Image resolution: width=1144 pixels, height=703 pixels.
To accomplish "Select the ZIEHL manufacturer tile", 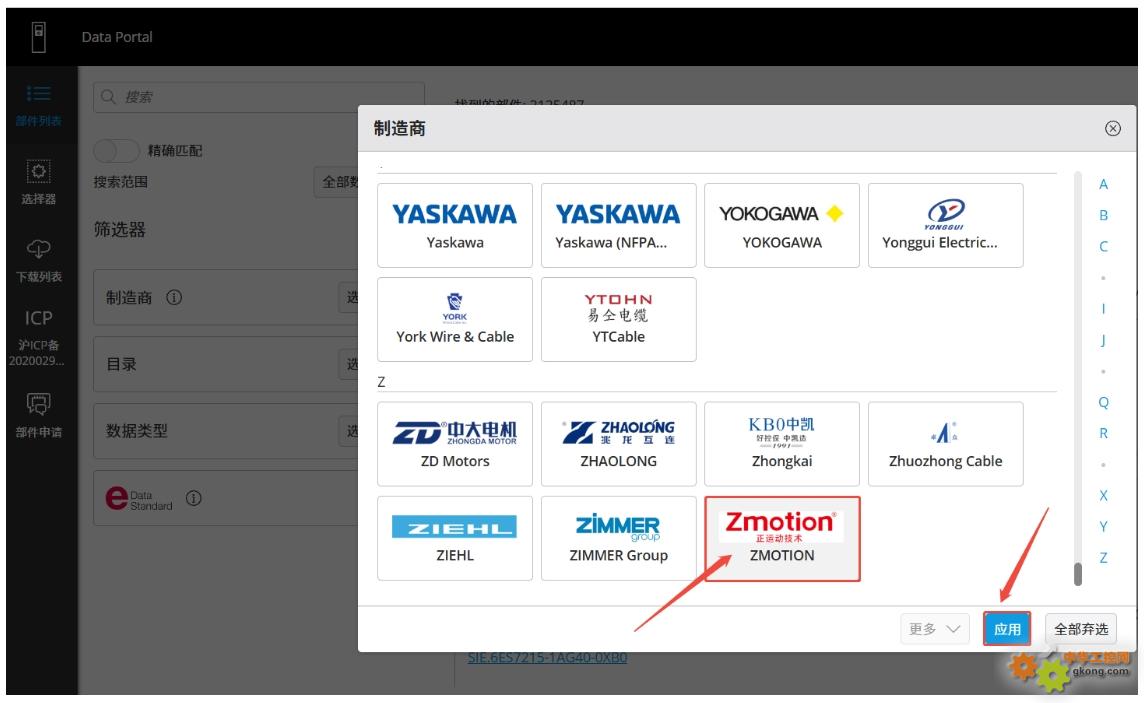I will 455,538.
